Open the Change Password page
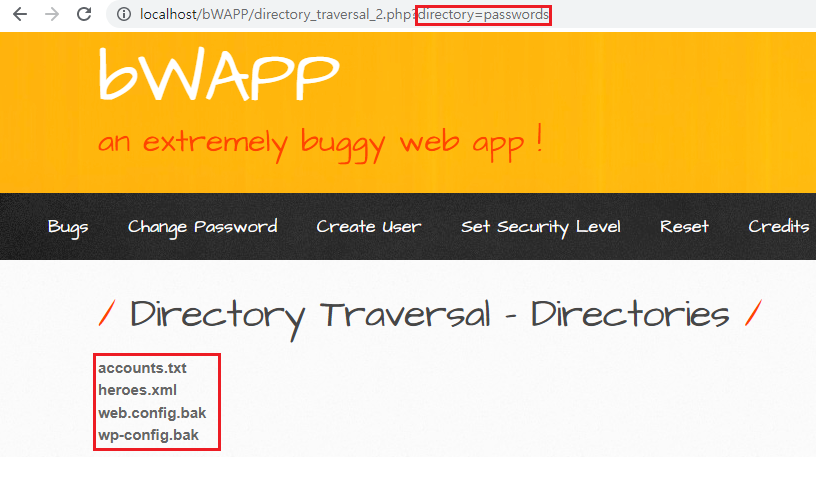This screenshot has width=816, height=479. [202, 227]
